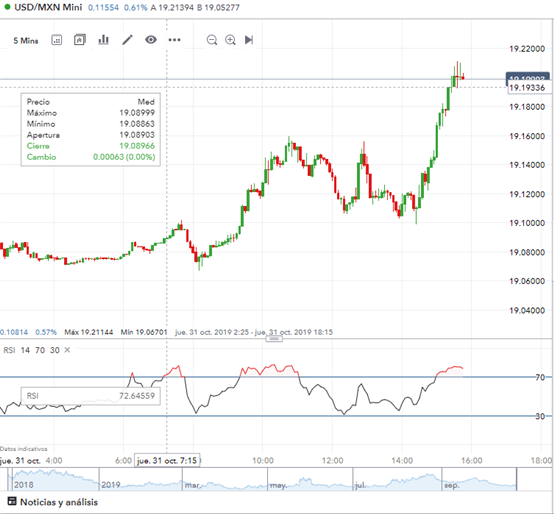Click the B 19.05277 bid price
The image size is (554, 514).
pos(218,7)
